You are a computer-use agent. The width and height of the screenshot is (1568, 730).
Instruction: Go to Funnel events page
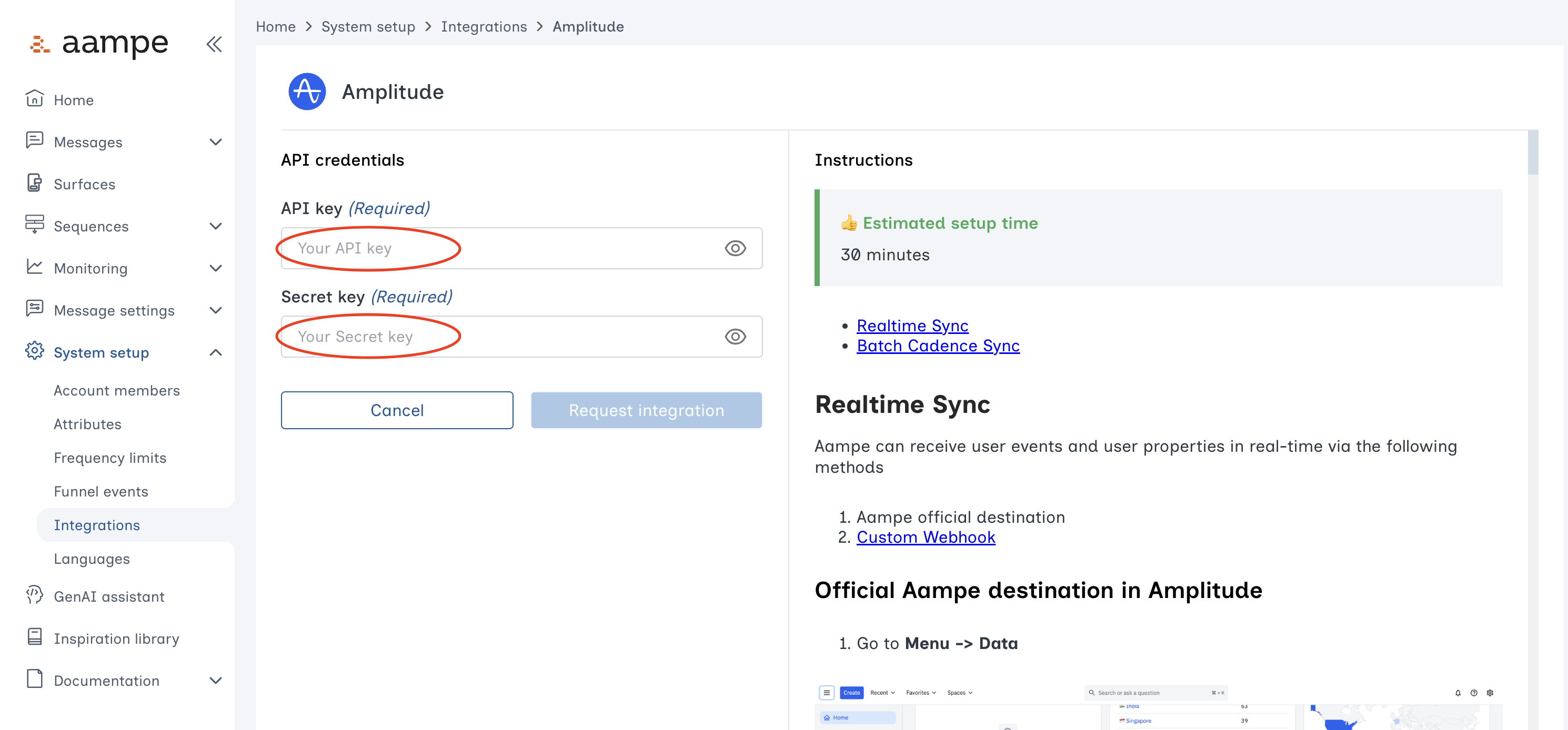click(x=101, y=492)
